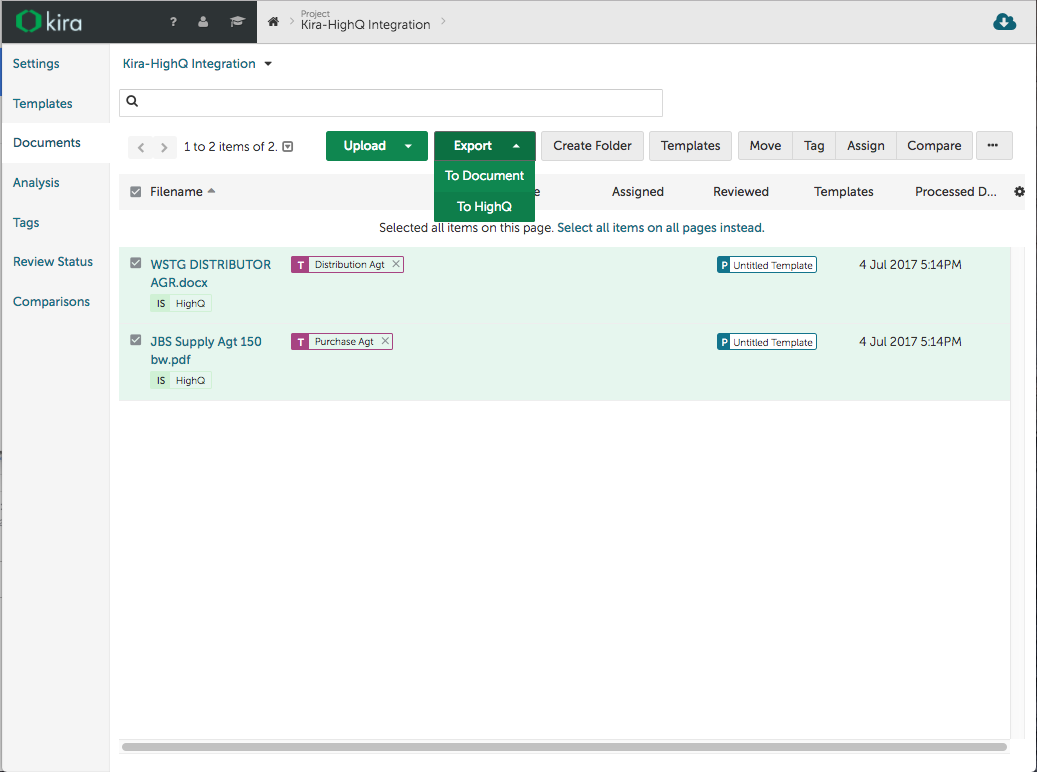The height and width of the screenshot is (772, 1037).
Task: Click IS HighQ badge under WSTG DISTRIBUTOR
Action: (181, 303)
